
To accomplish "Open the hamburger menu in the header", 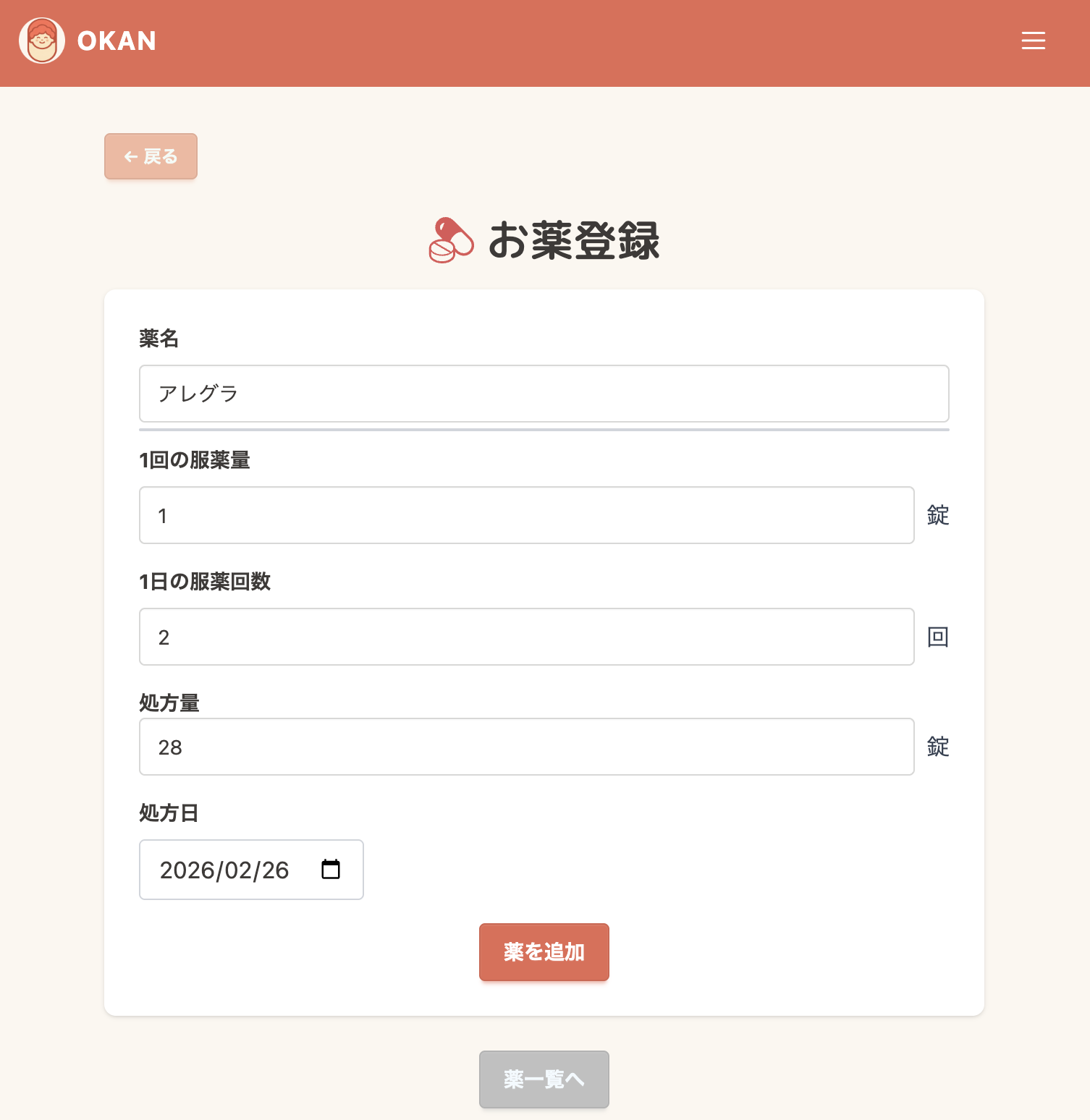I will [1033, 41].
